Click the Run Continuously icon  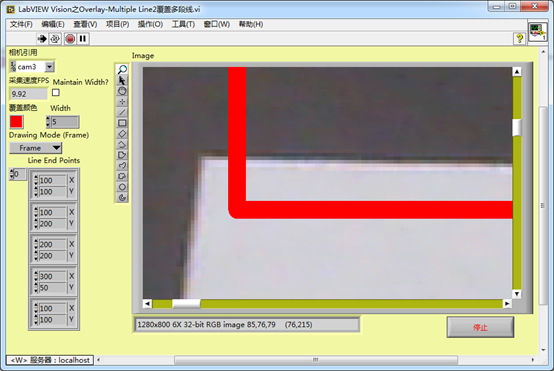pyautogui.click(x=55, y=39)
